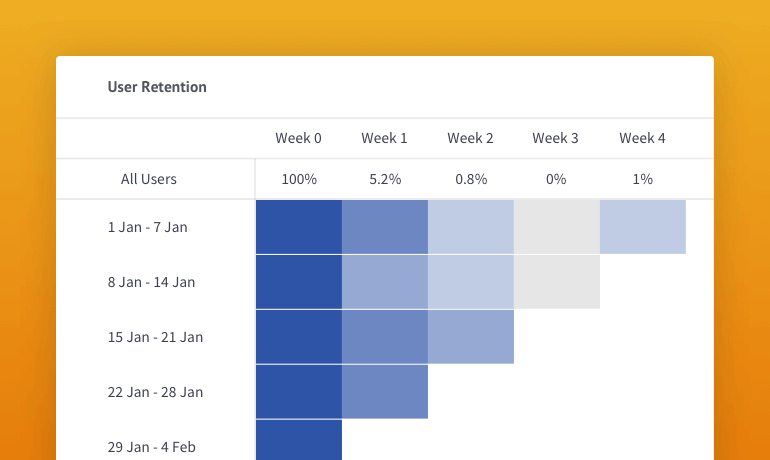
Task: Click the 100% All Users value
Action: click(x=298, y=179)
